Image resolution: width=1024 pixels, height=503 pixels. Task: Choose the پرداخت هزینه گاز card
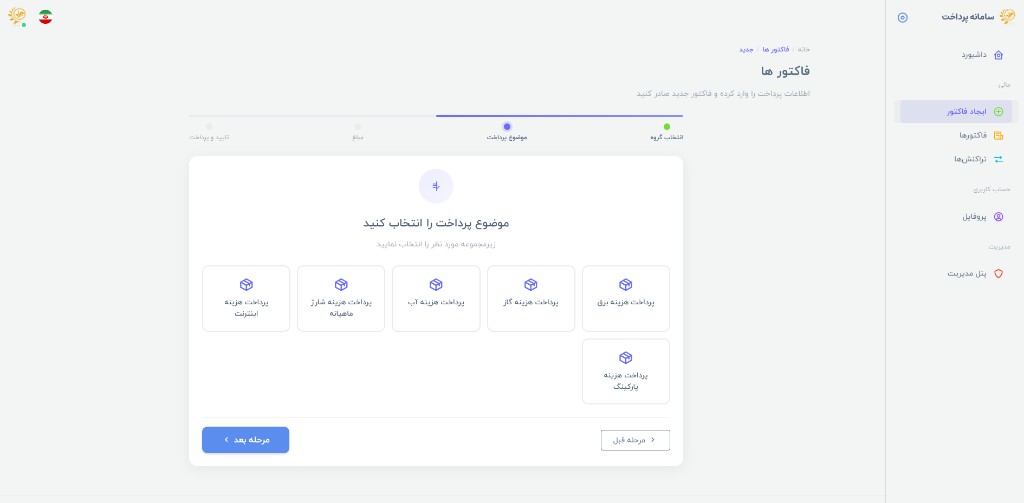tap(531, 299)
